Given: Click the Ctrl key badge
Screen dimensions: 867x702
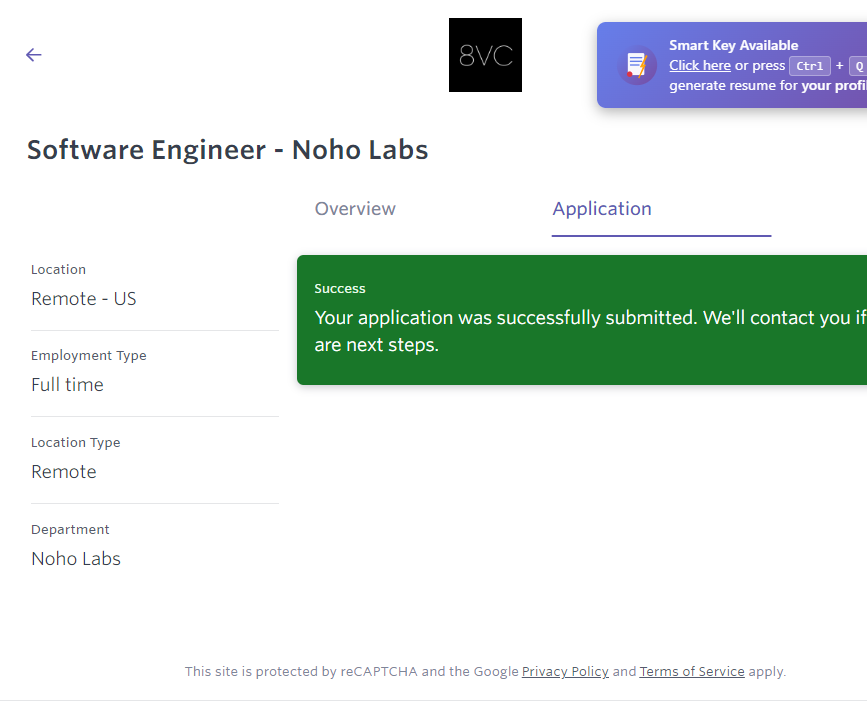Looking at the screenshot, I should click(810, 66).
